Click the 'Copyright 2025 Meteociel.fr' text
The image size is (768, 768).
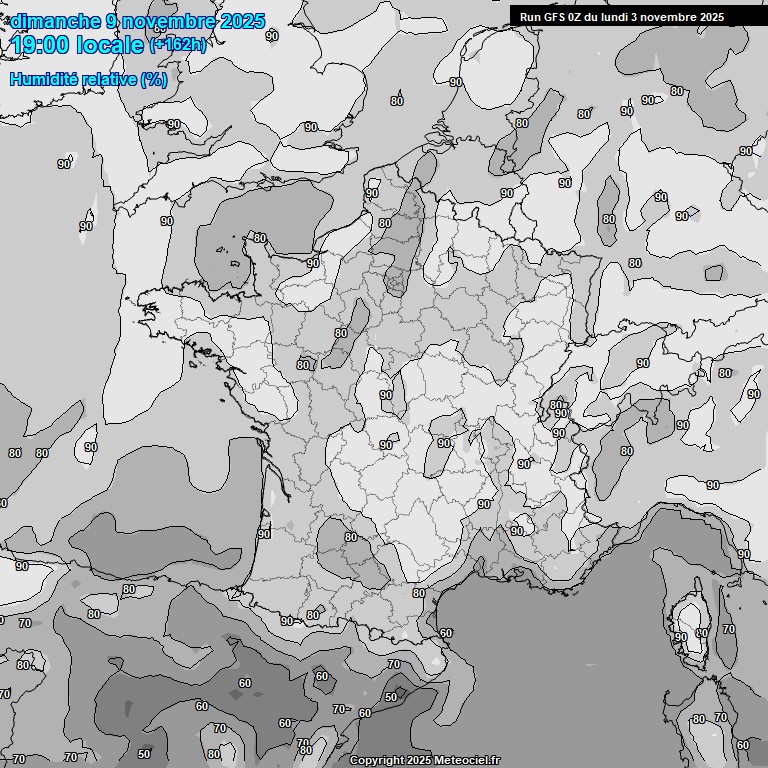click(425, 760)
